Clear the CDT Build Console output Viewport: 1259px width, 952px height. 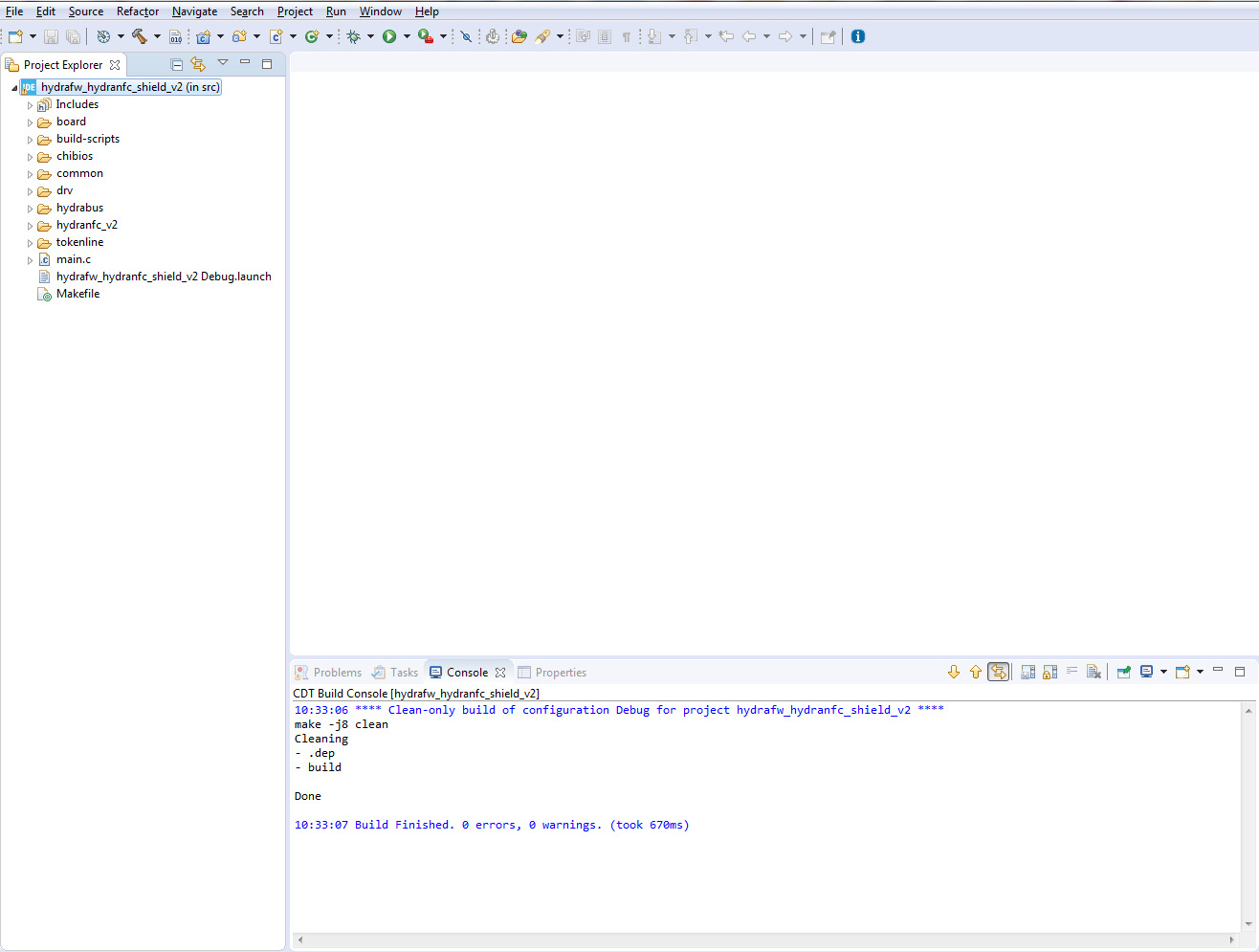[x=1093, y=671]
